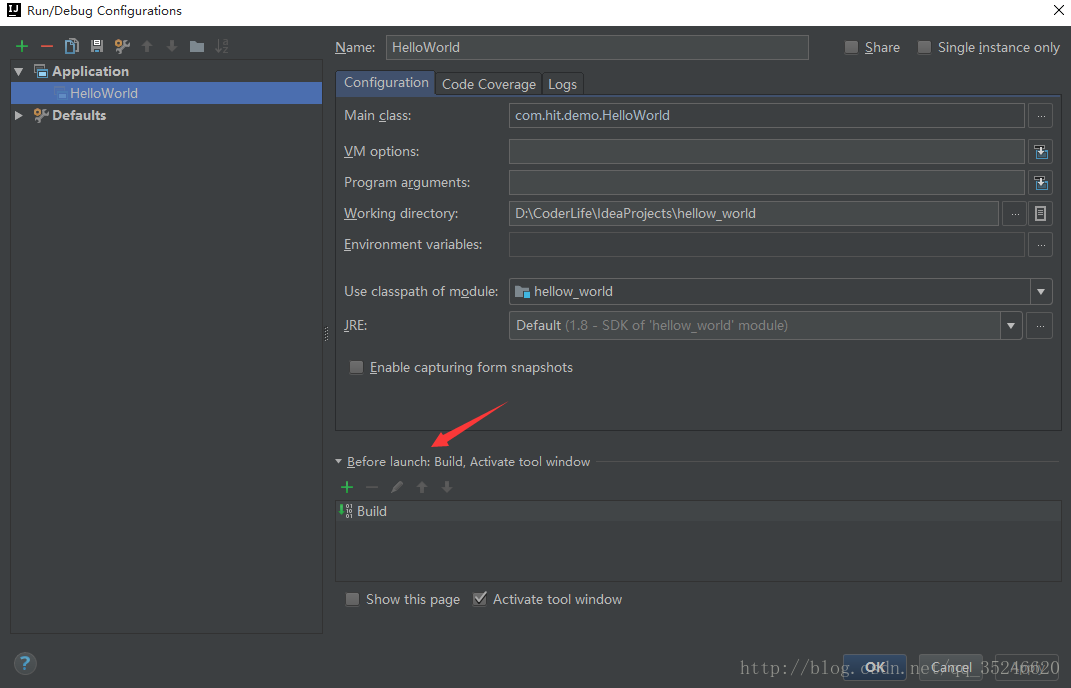The width and height of the screenshot is (1071, 688).
Task: Save configuration floppy disk icon
Action: 97,46
